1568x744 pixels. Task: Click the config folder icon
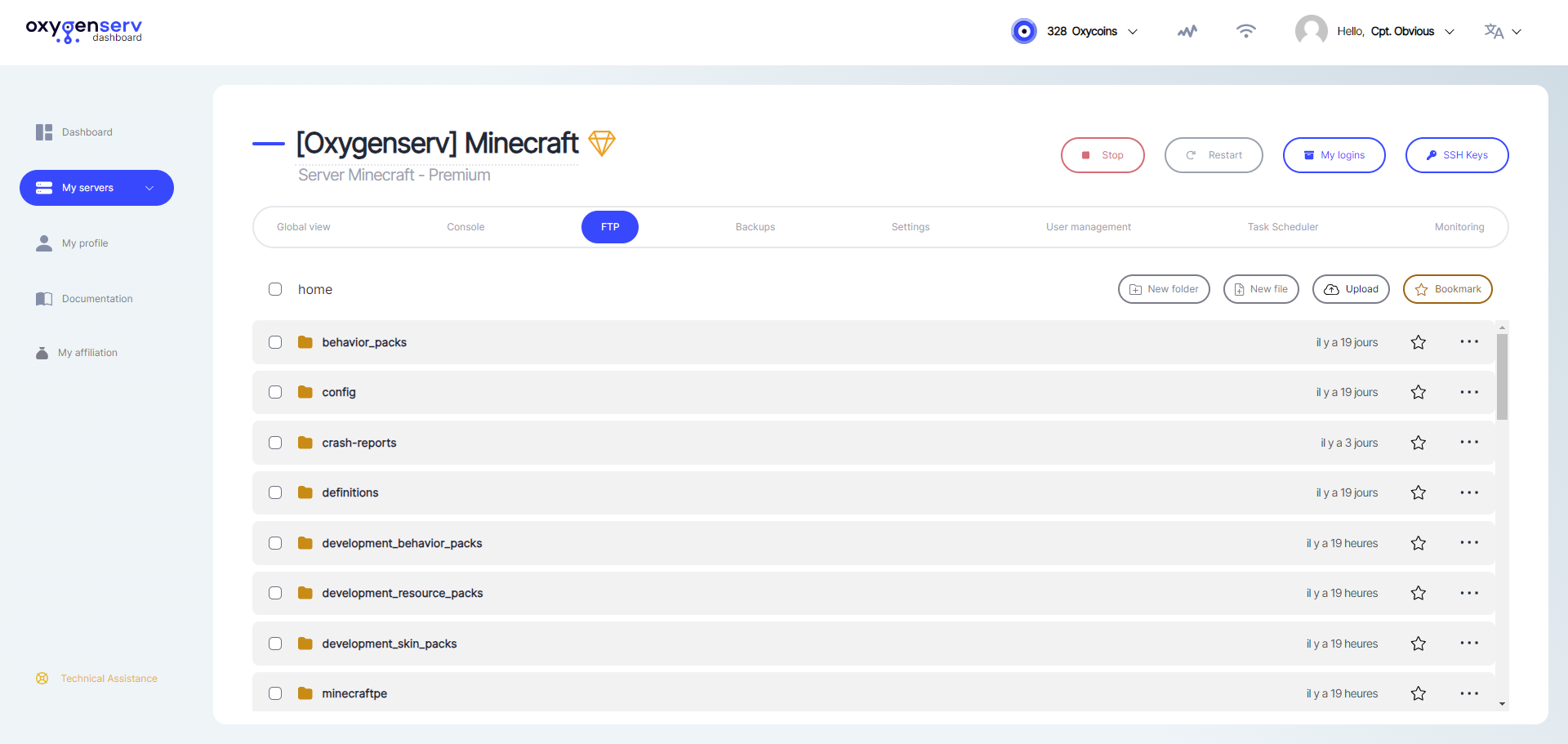(x=305, y=392)
